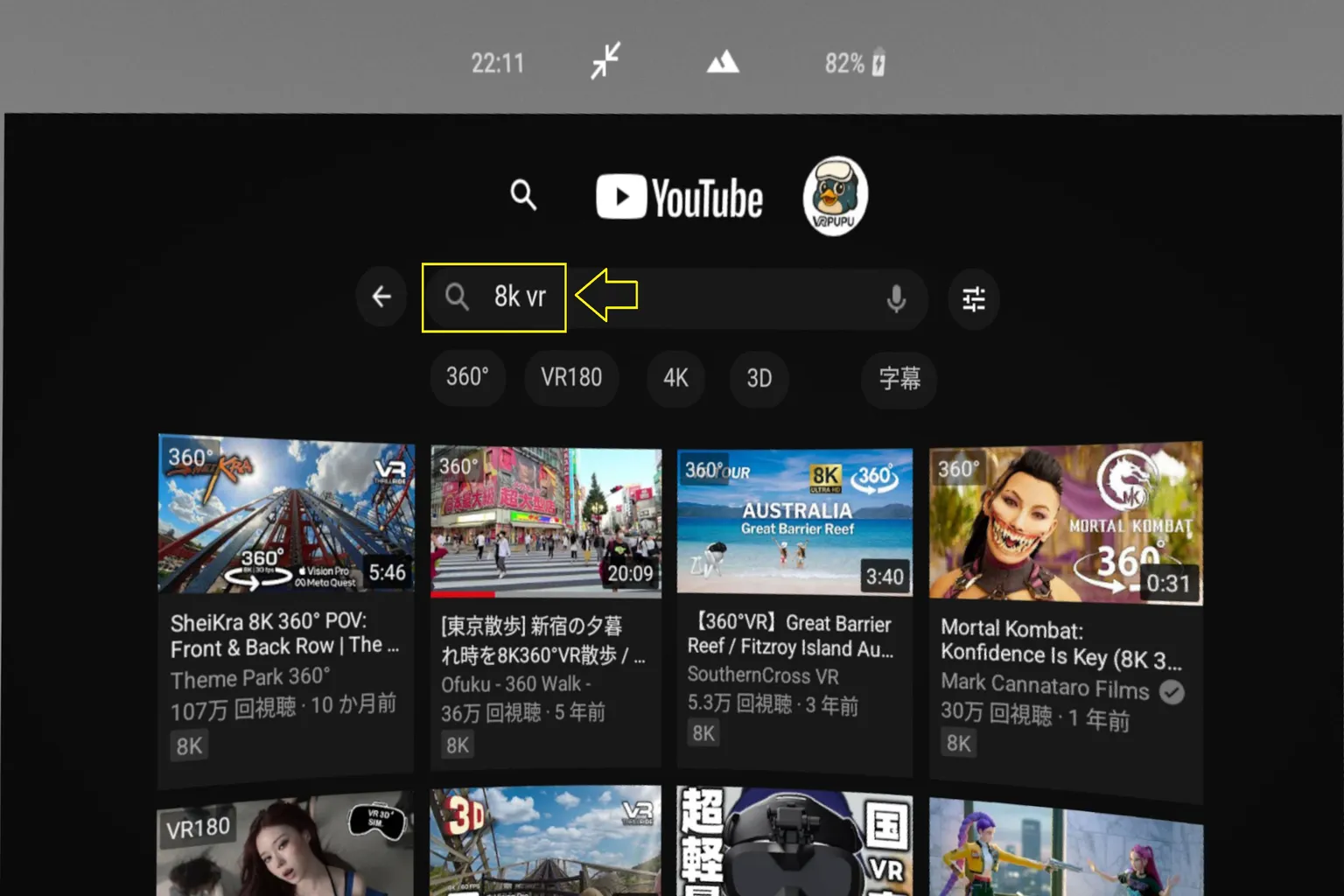
Task: Open channel 'SouthernCross VR'
Action: pos(763,675)
